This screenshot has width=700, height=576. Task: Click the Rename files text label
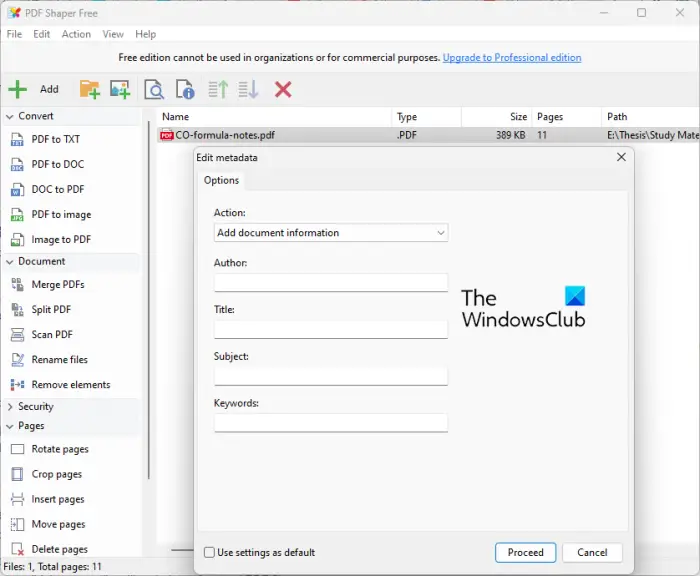click(x=59, y=359)
